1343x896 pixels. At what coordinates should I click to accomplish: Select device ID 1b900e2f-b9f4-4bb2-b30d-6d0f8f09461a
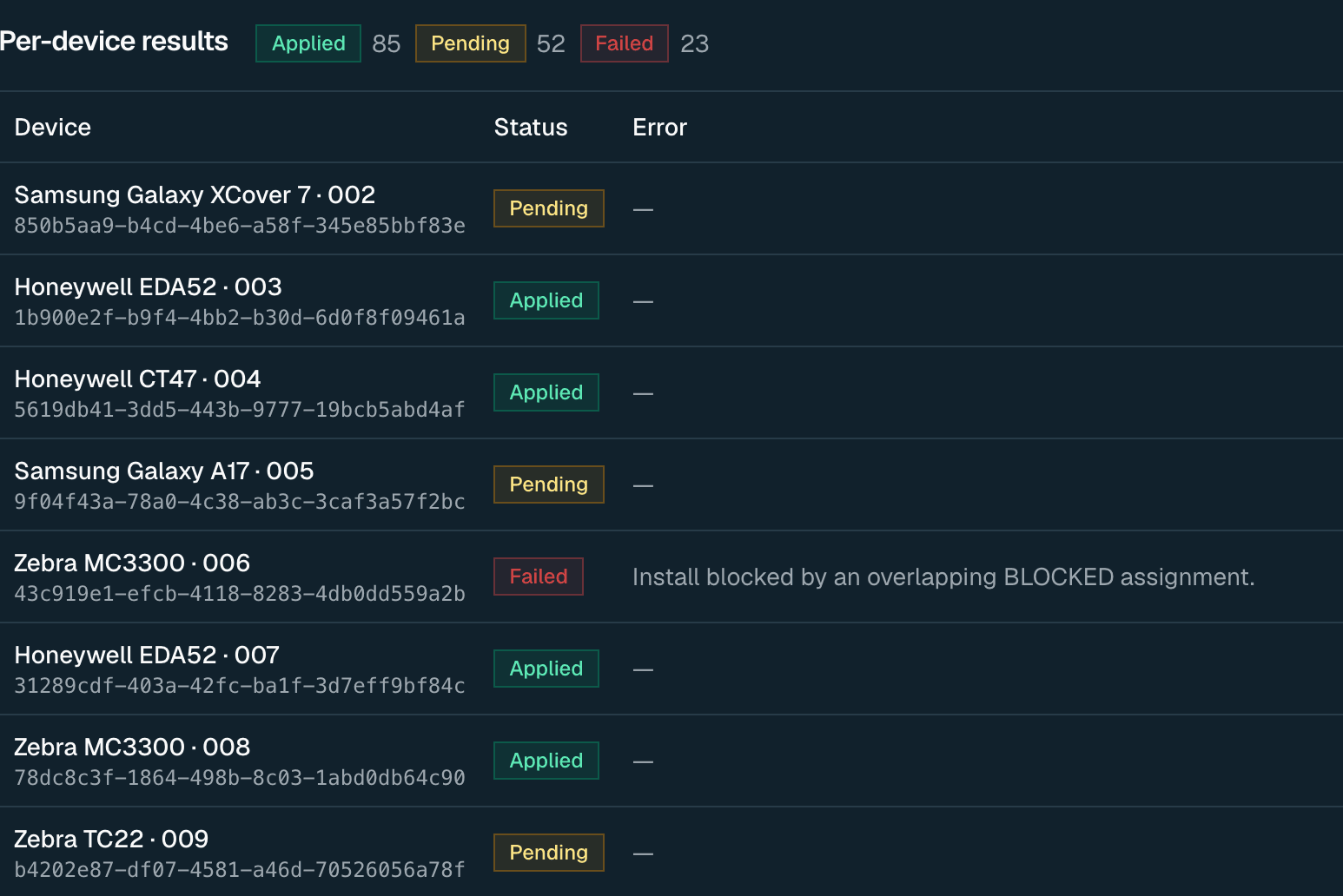(240, 318)
